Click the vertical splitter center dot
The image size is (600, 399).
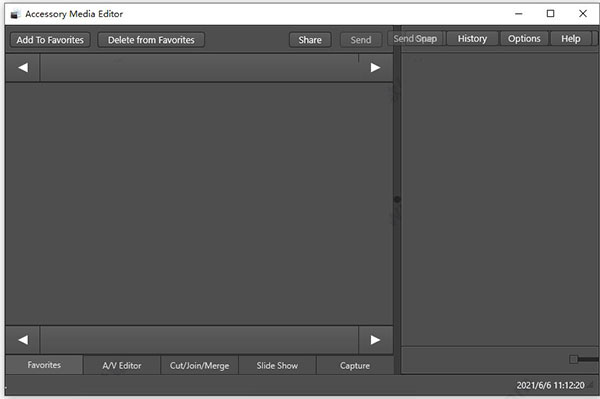pos(397,199)
